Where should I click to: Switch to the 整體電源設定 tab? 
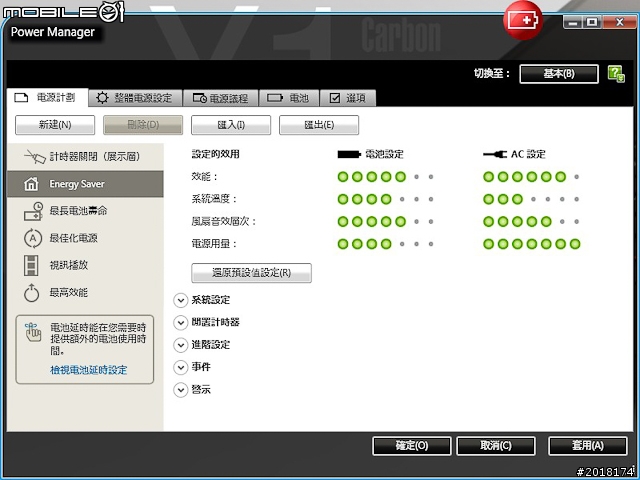point(135,98)
